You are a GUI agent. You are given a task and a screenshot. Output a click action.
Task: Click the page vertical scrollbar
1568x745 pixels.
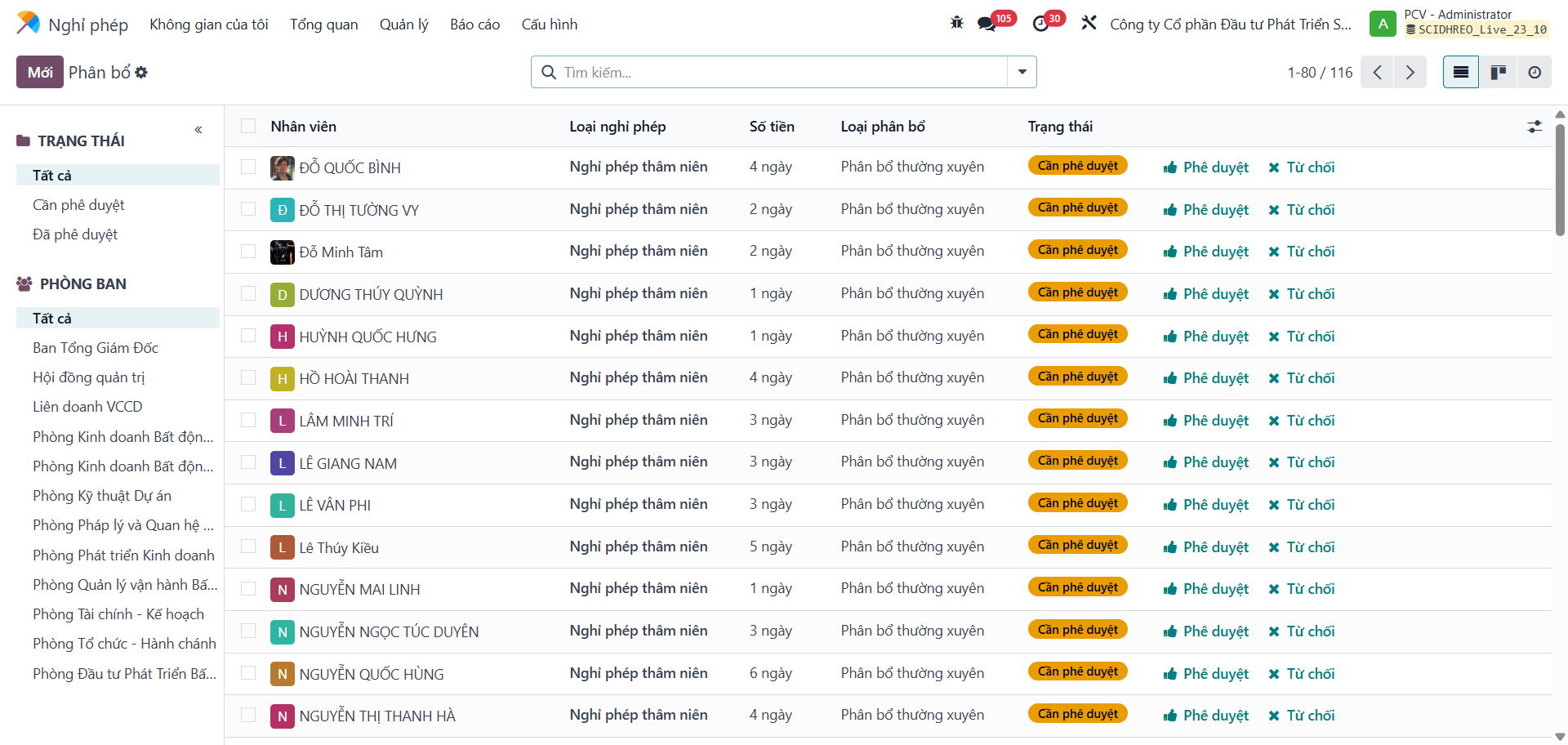[1560, 180]
